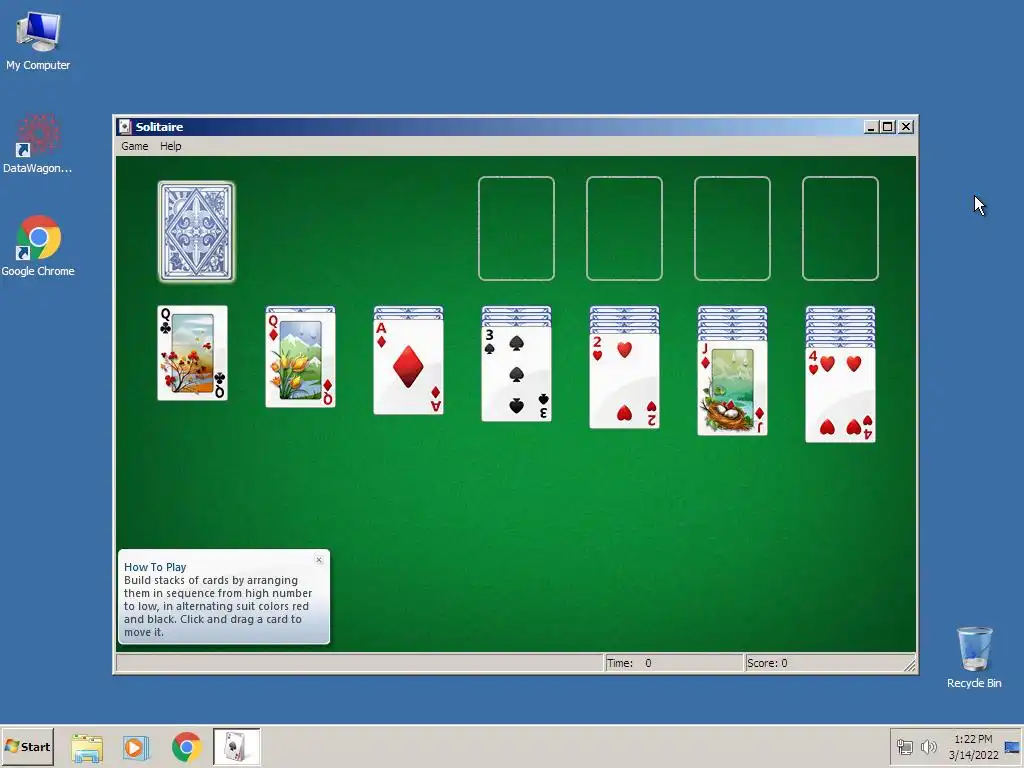This screenshot has height=768, width=1024.
Task: Click the first empty foundation slot
Action: pos(517,229)
